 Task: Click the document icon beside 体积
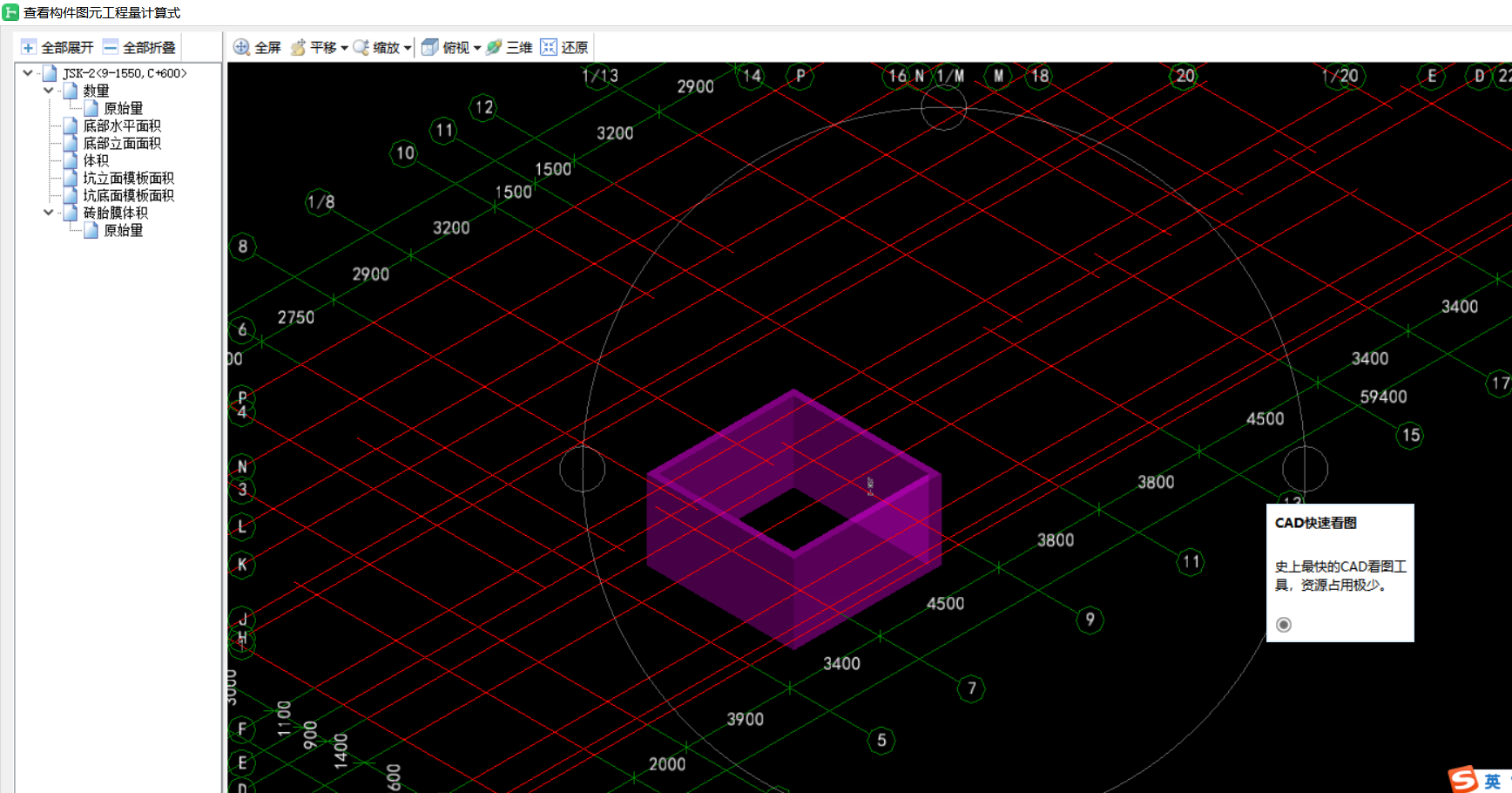71,160
